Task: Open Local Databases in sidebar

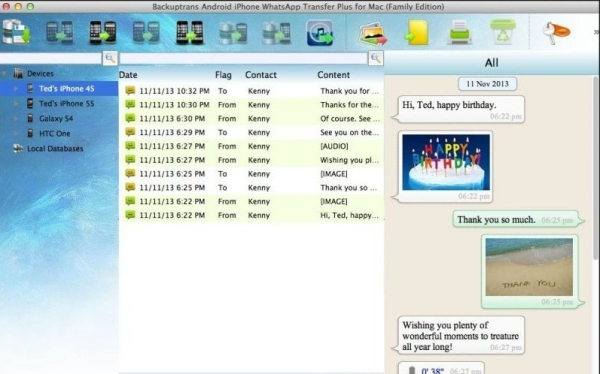Action: (x=55, y=149)
